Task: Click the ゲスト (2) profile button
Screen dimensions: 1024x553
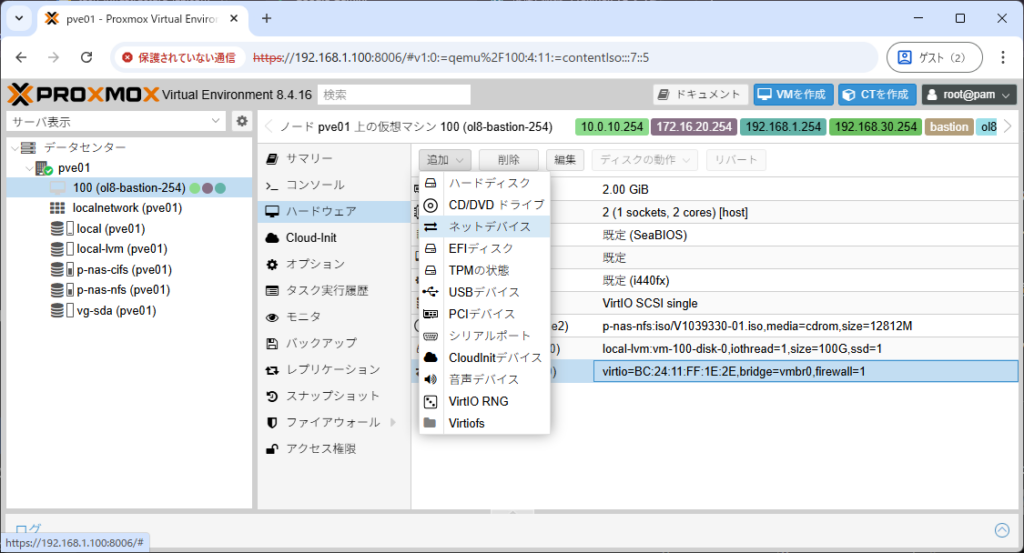Action: coord(934,57)
